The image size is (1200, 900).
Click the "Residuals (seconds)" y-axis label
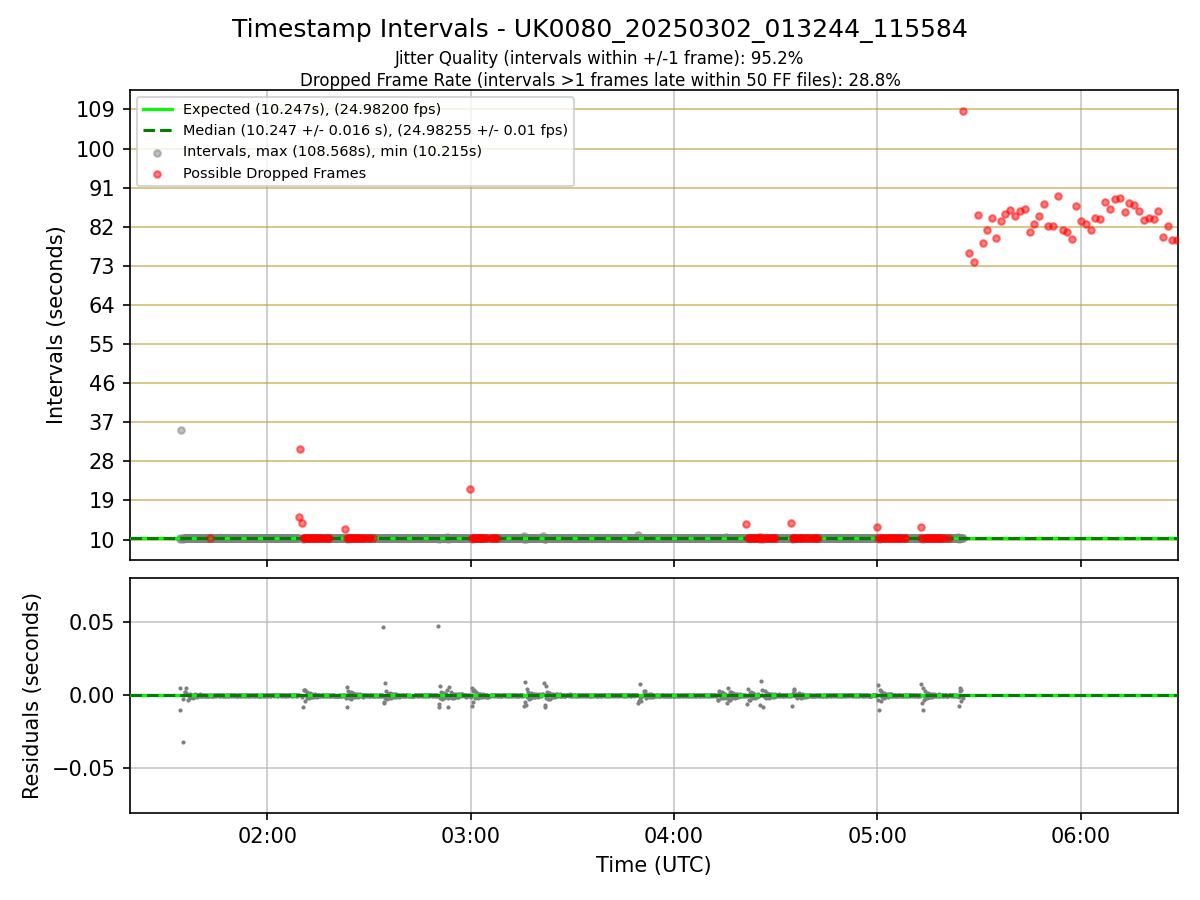pos(32,696)
